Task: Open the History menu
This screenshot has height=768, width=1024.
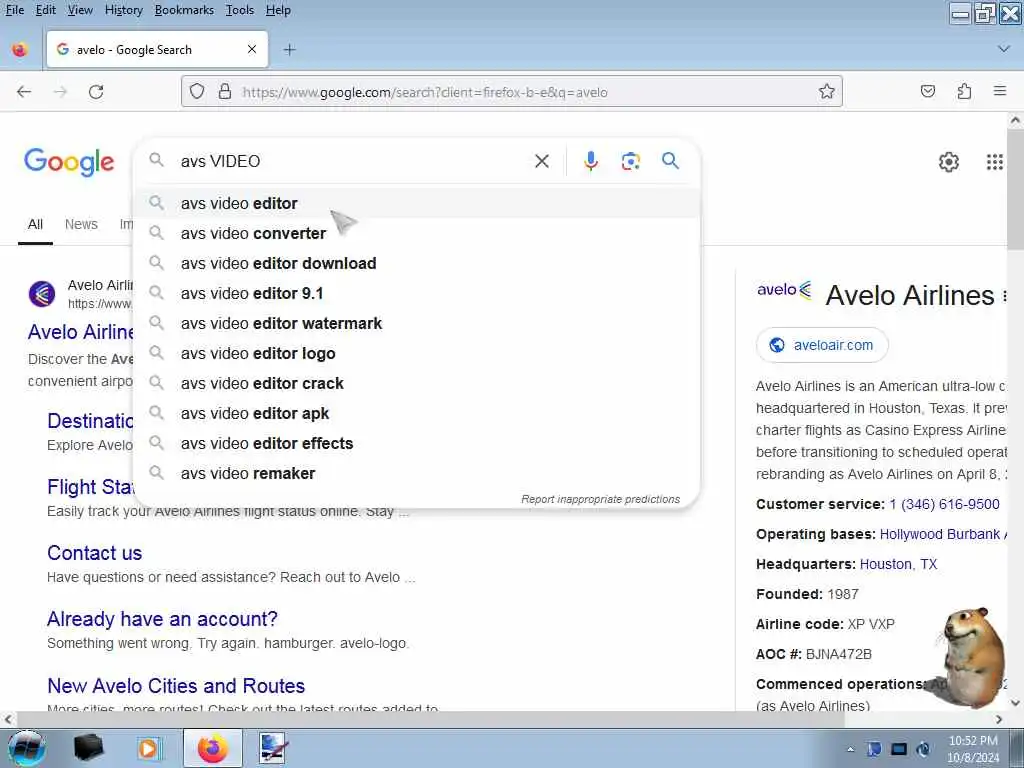Action: [x=123, y=10]
